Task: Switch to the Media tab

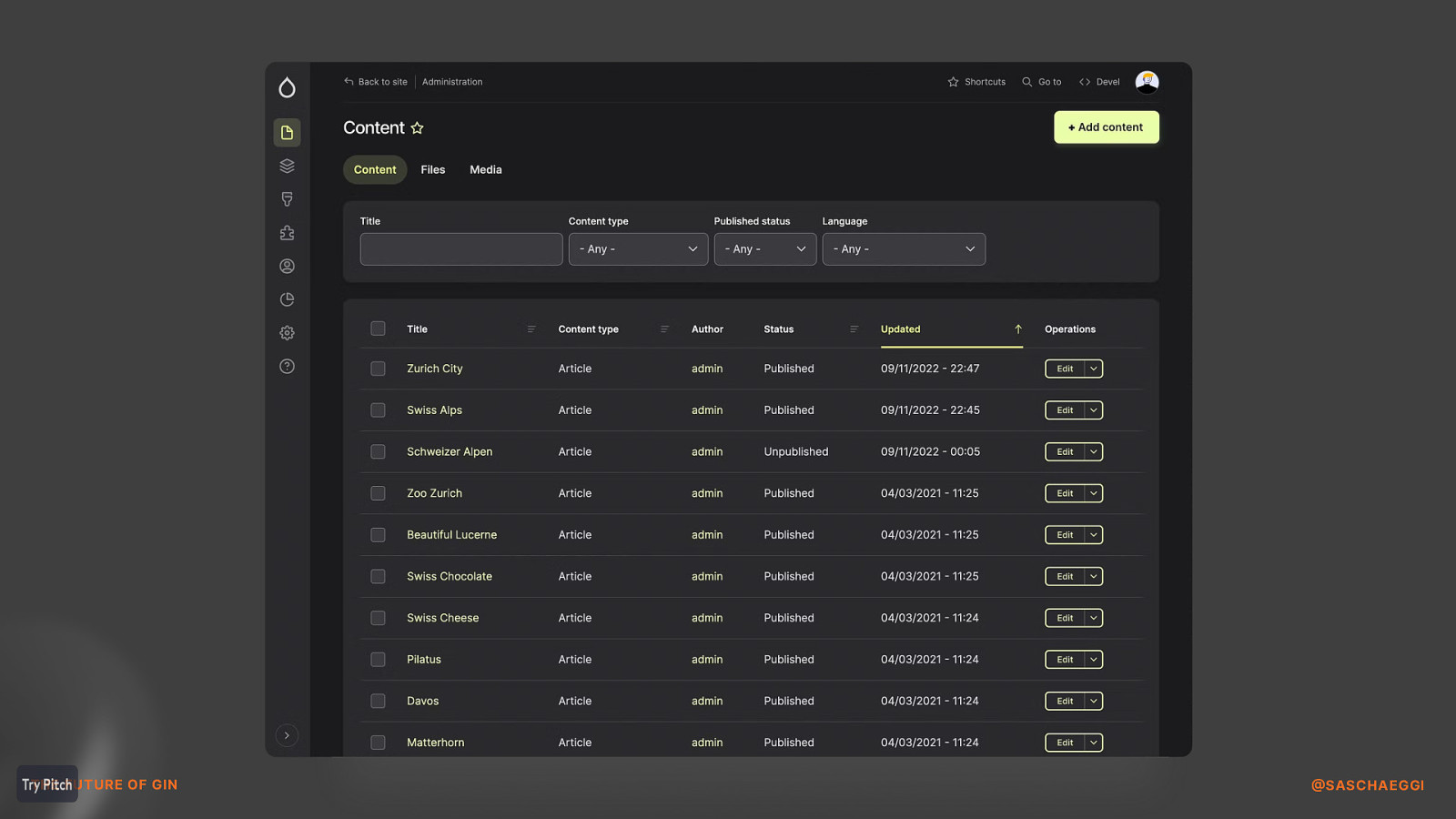Action: pos(486,170)
